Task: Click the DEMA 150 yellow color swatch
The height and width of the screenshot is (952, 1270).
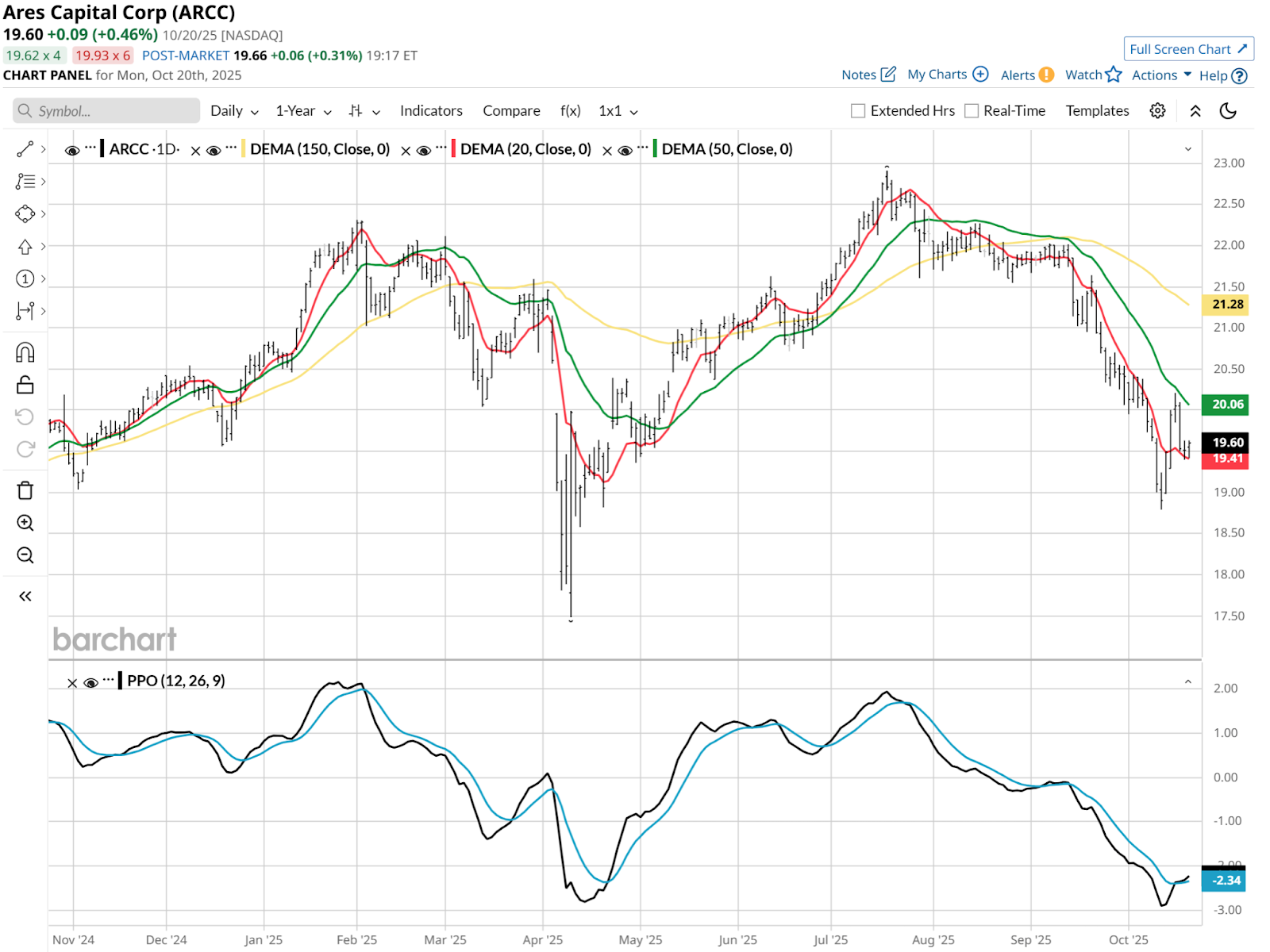Action: (x=243, y=149)
